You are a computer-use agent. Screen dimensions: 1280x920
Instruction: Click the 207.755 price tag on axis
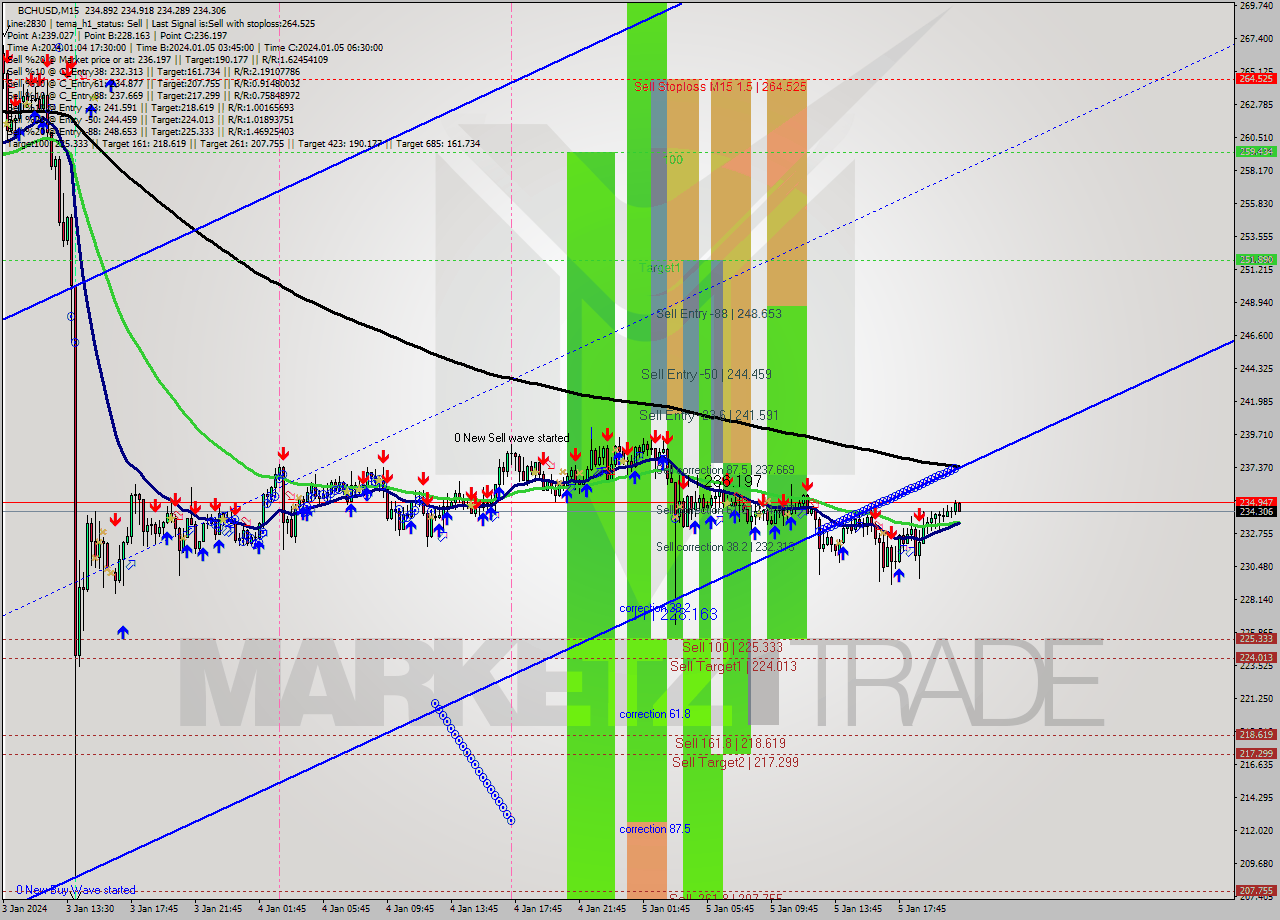tap(1256, 890)
